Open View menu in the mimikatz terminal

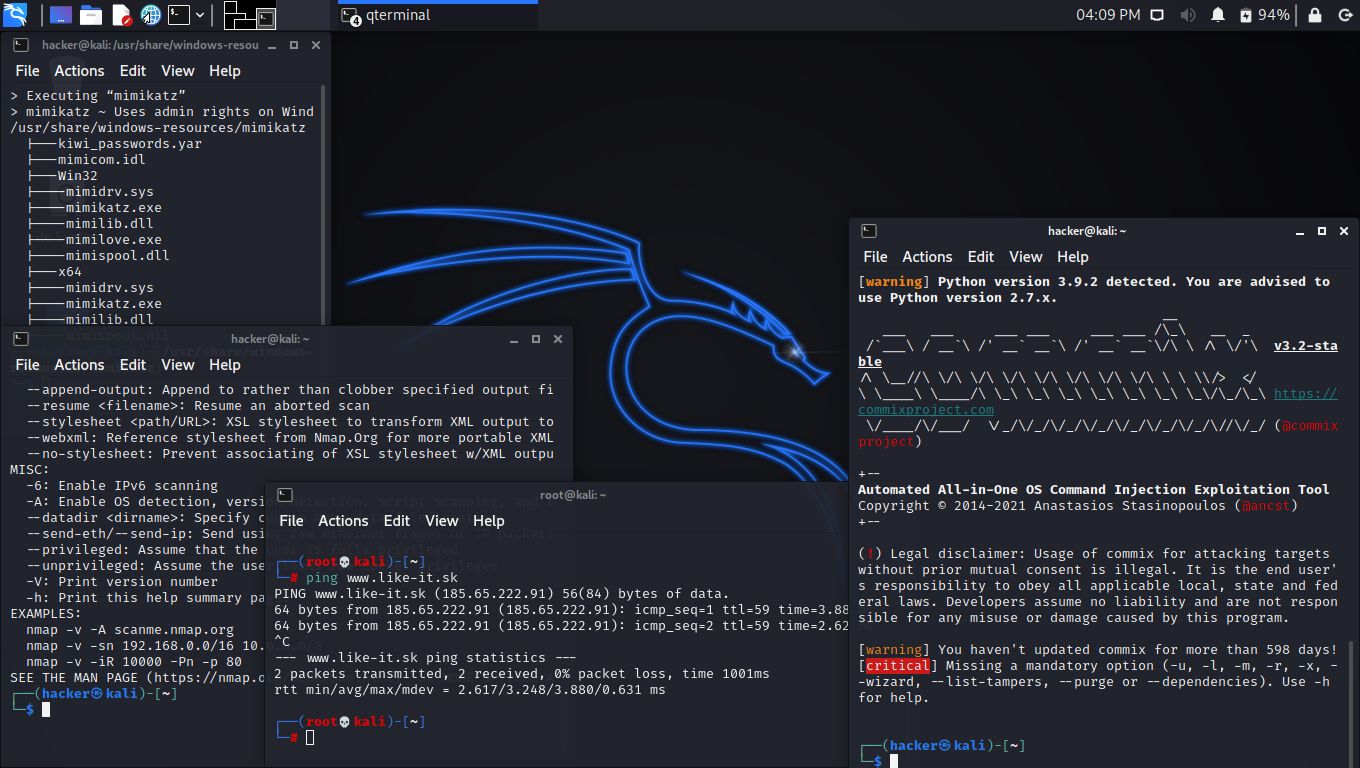178,71
